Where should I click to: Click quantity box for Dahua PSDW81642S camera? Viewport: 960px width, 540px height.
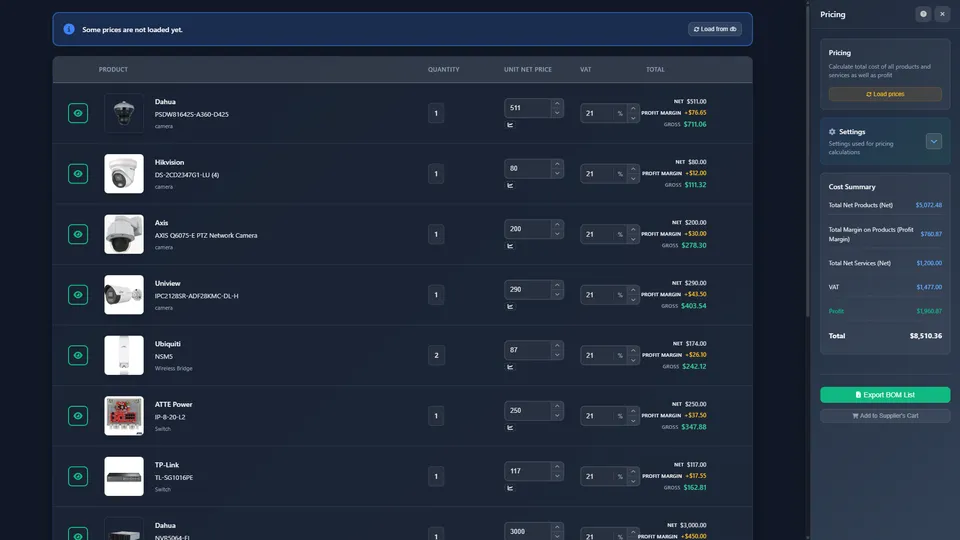pos(436,113)
